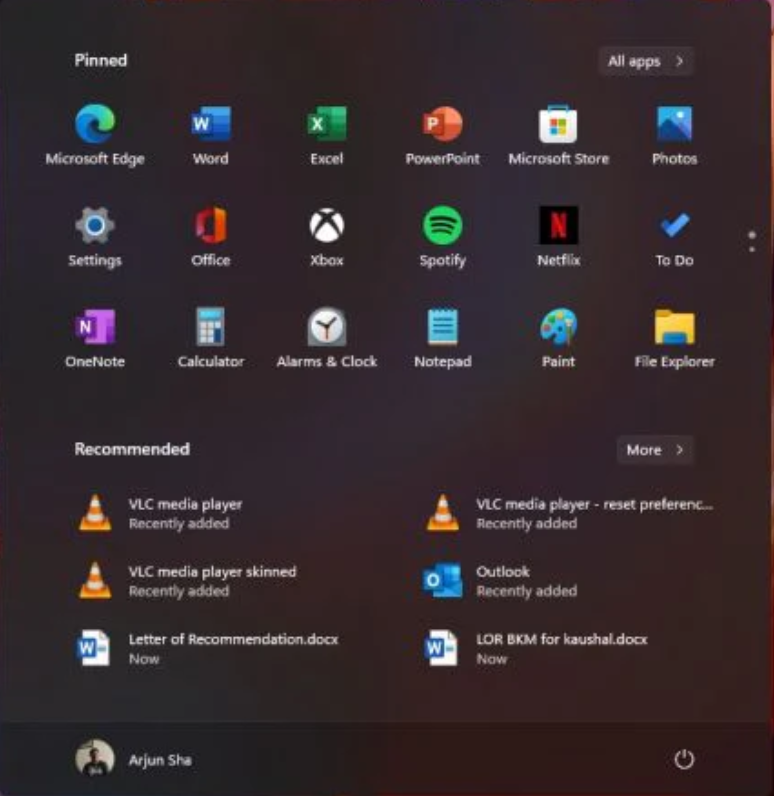Viewport: 774px width, 796px height.
Task: Launch Spotify from pinned apps
Action: pos(443,236)
